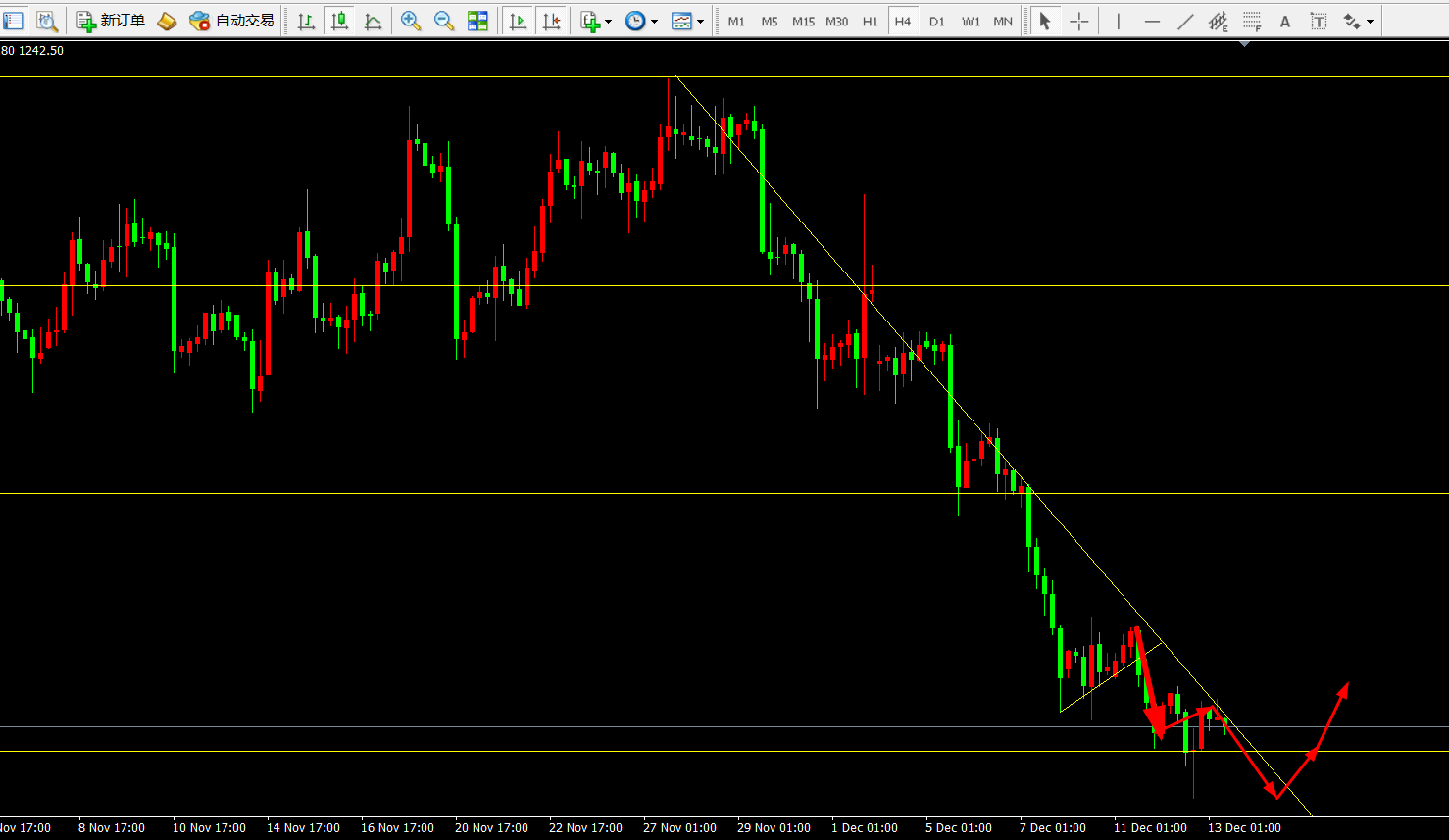Click the 11 Dec 01:00 time label
Screen dimensions: 1449x840
click(x=1150, y=828)
